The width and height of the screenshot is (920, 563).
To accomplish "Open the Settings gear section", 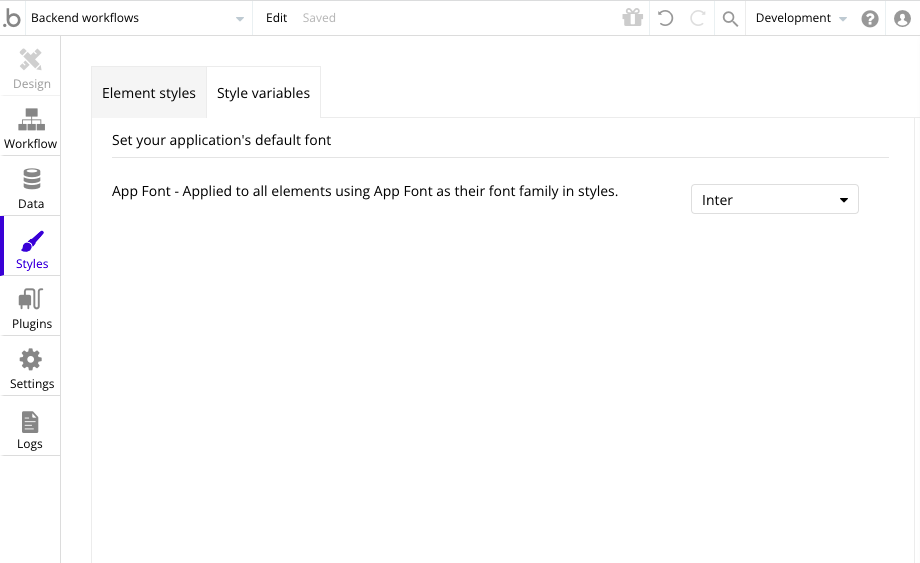I will (31, 367).
